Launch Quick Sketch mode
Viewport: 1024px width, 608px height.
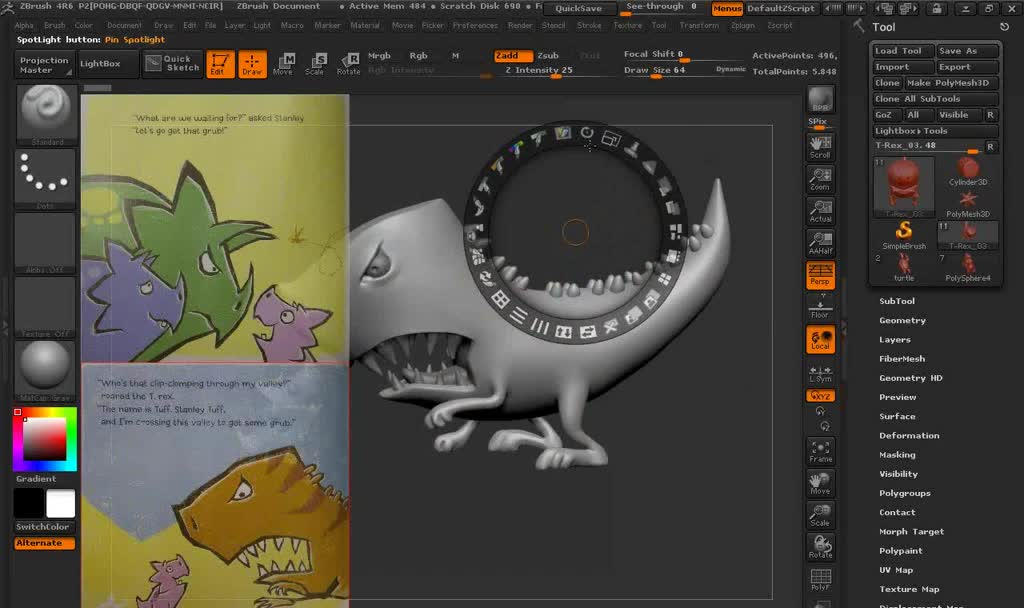[172, 63]
